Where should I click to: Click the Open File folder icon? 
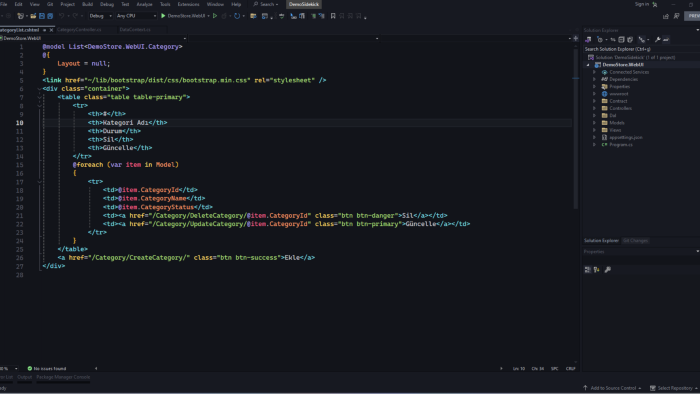(x=33, y=16)
